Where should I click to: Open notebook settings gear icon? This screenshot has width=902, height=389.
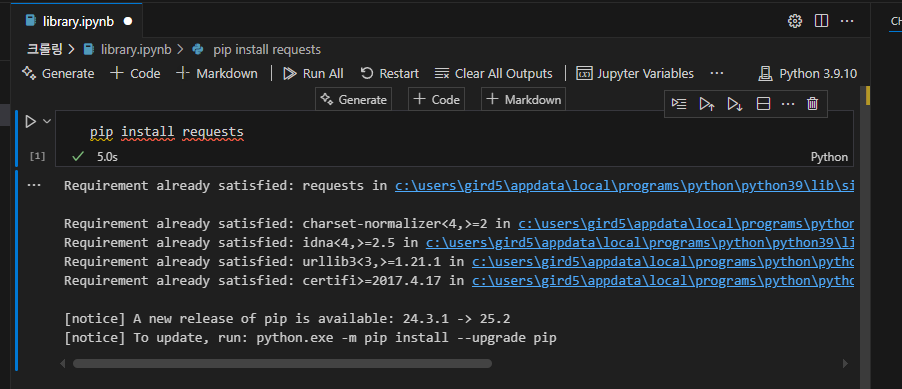point(794,21)
